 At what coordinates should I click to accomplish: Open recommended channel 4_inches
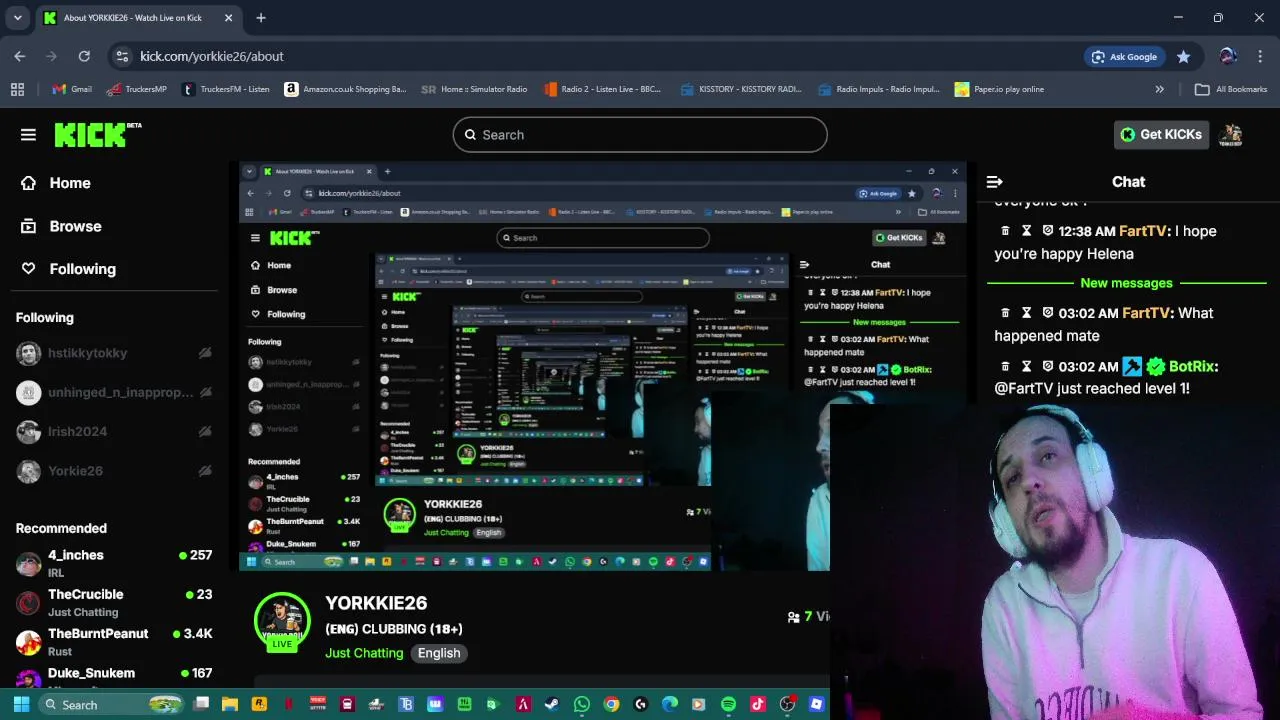[x=115, y=563]
